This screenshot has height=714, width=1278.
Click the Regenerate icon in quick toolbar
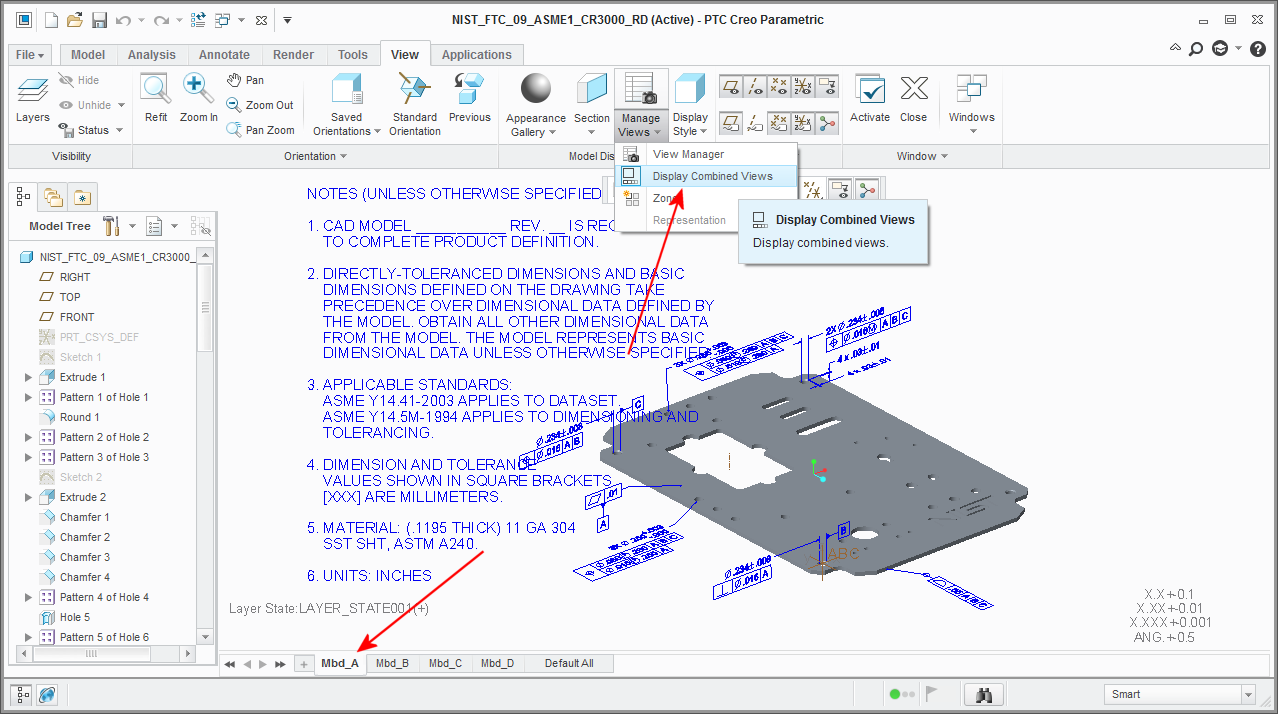(x=197, y=19)
